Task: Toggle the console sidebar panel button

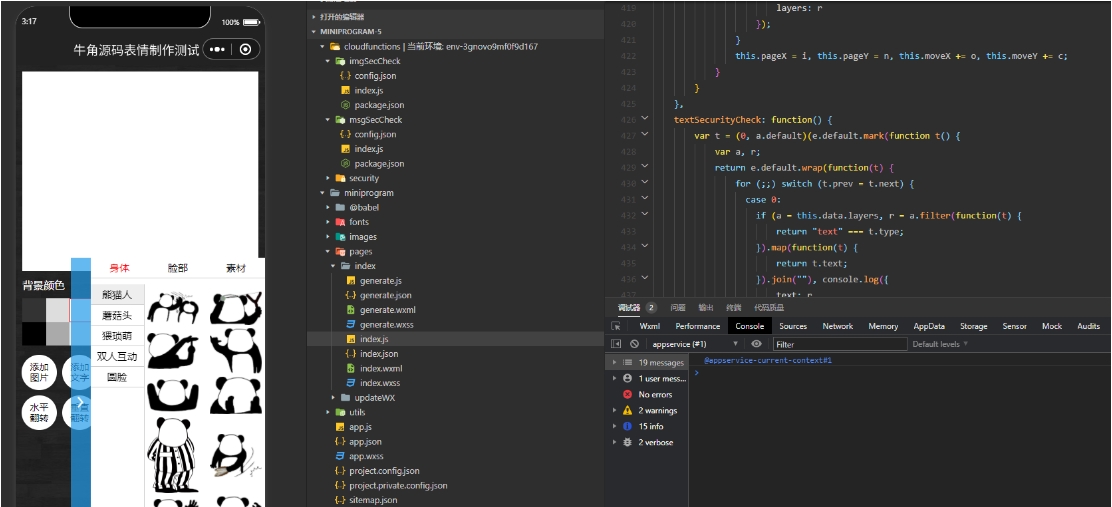Action: point(616,344)
